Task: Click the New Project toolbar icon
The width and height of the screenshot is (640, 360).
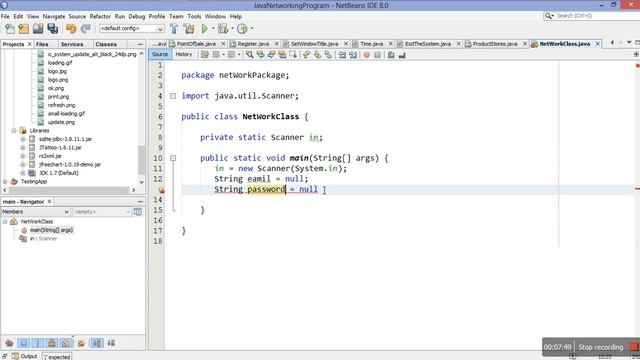Action: pos(24,29)
